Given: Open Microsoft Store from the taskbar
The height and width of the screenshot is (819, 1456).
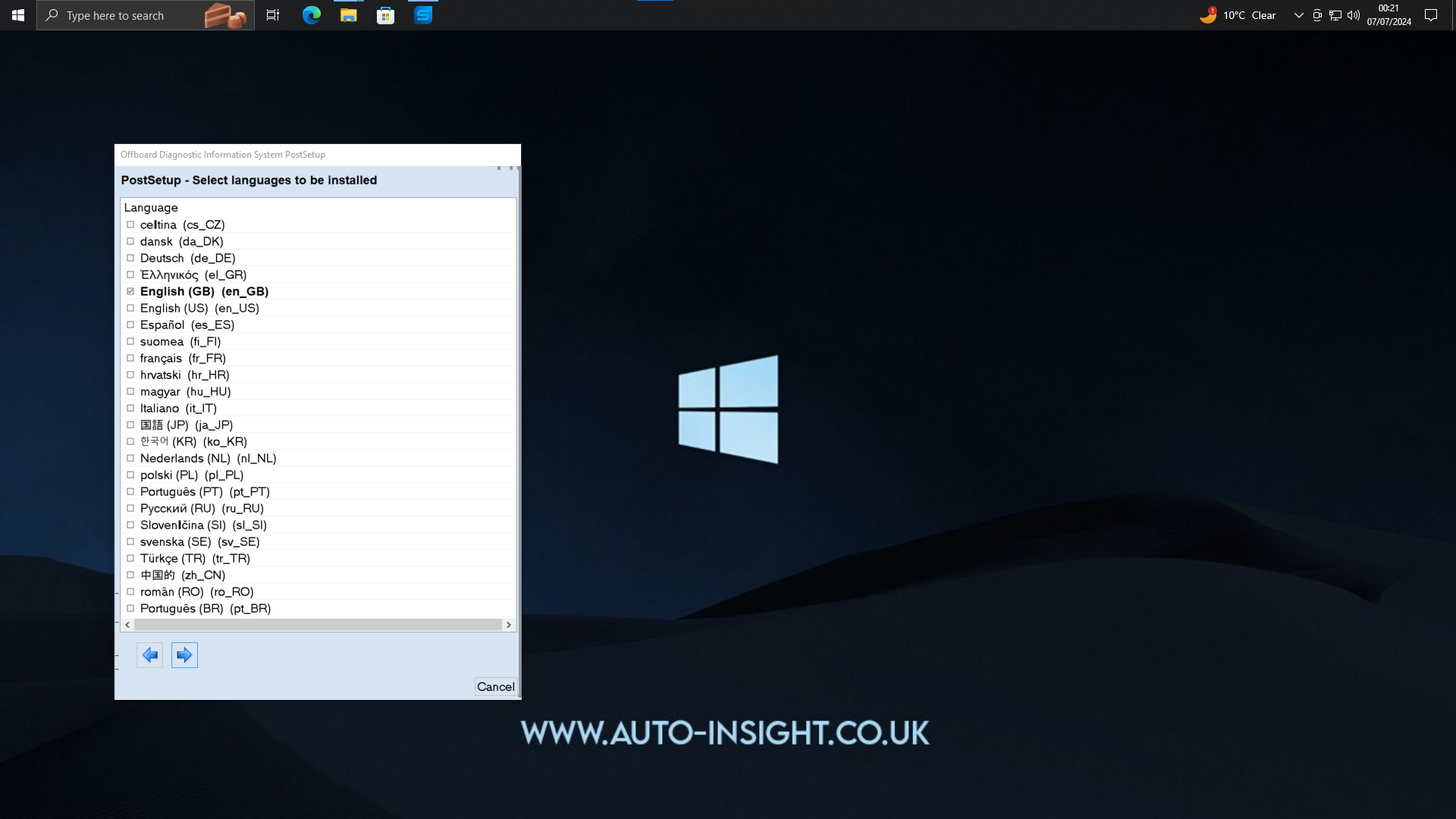Looking at the screenshot, I should (385, 15).
